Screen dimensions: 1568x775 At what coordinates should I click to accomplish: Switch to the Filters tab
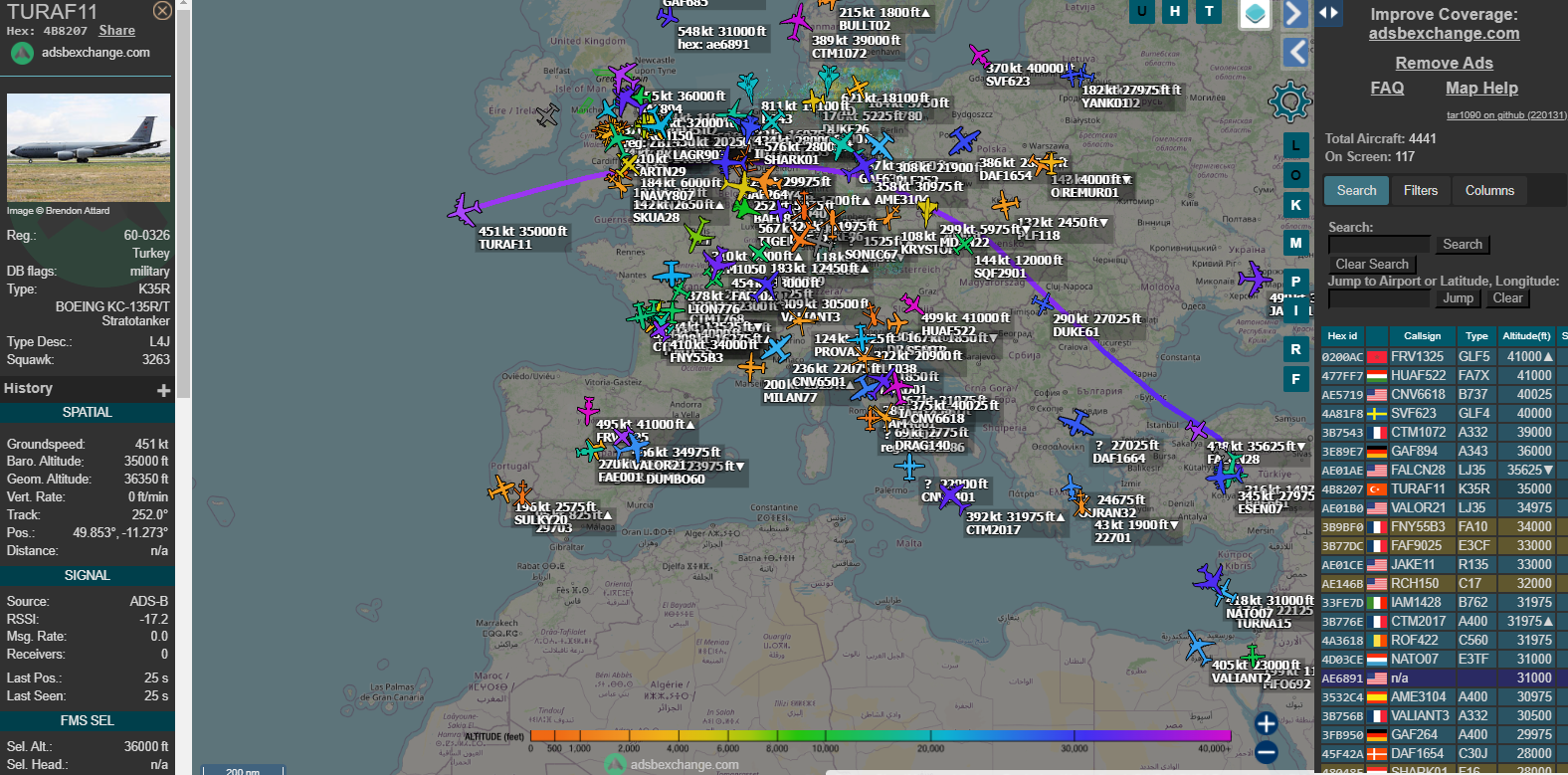click(1421, 191)
